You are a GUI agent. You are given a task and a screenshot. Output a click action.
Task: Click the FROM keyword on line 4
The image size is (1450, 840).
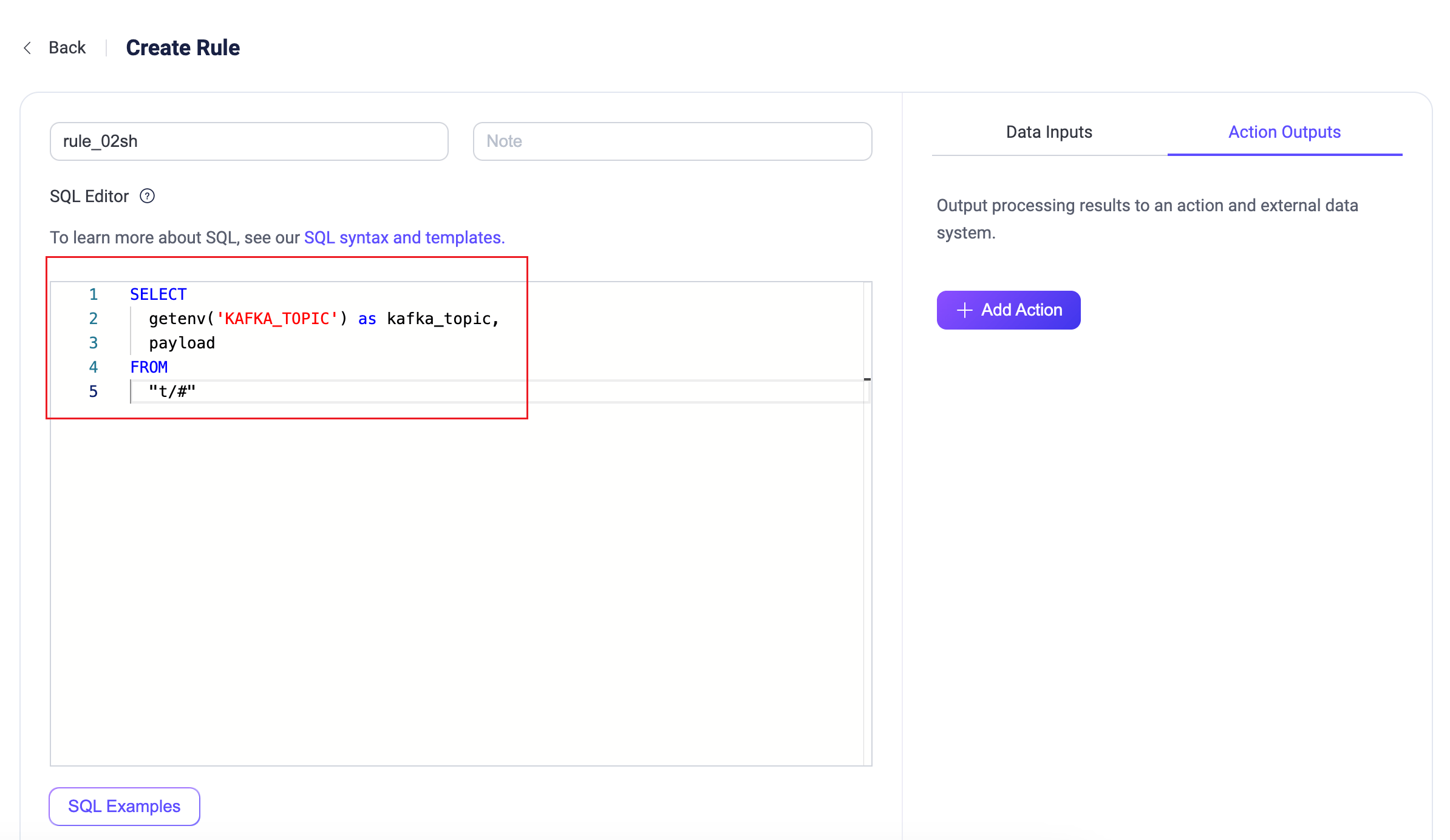149,367
